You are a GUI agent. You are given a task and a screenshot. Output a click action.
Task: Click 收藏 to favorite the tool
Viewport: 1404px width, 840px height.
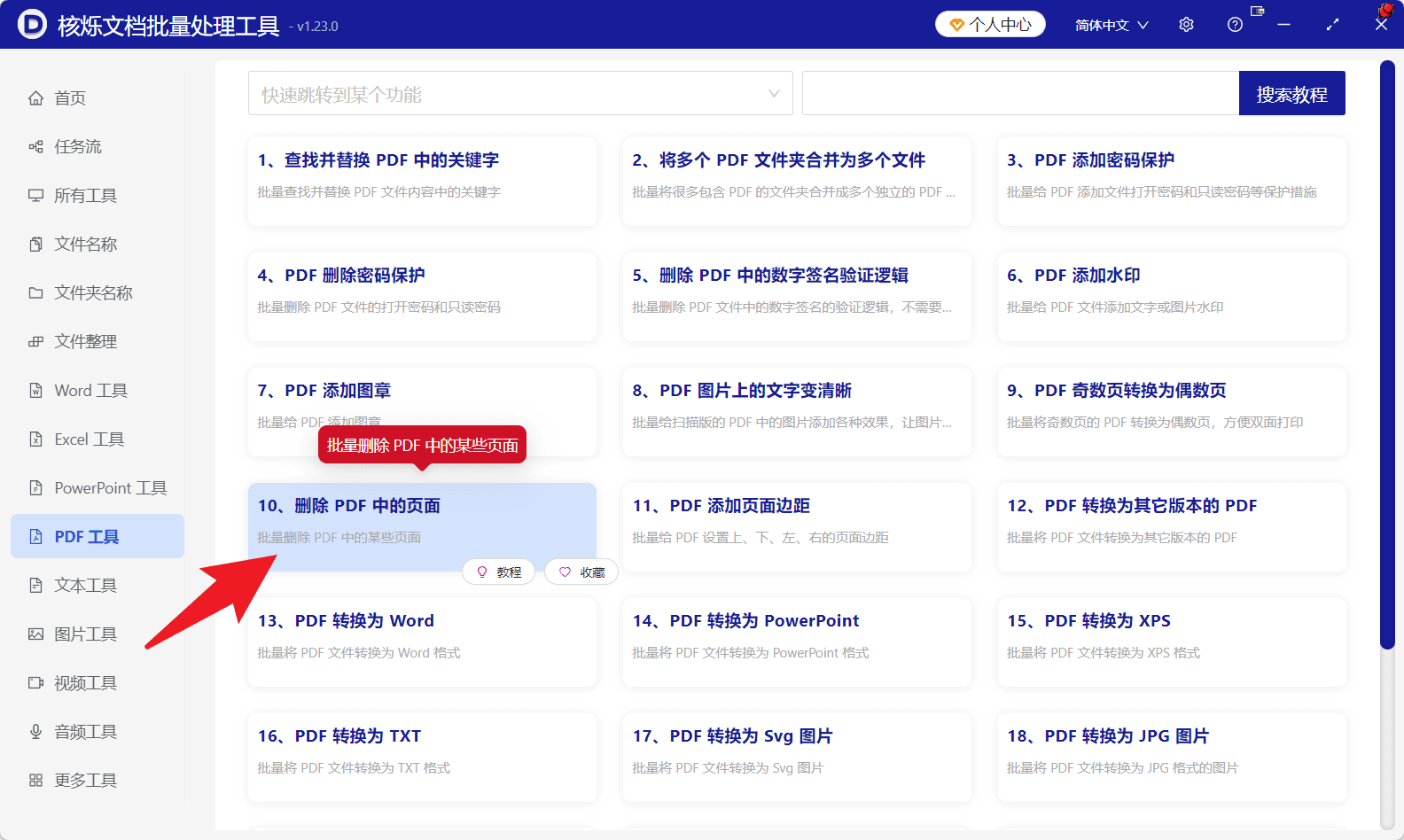pos(581,572)
